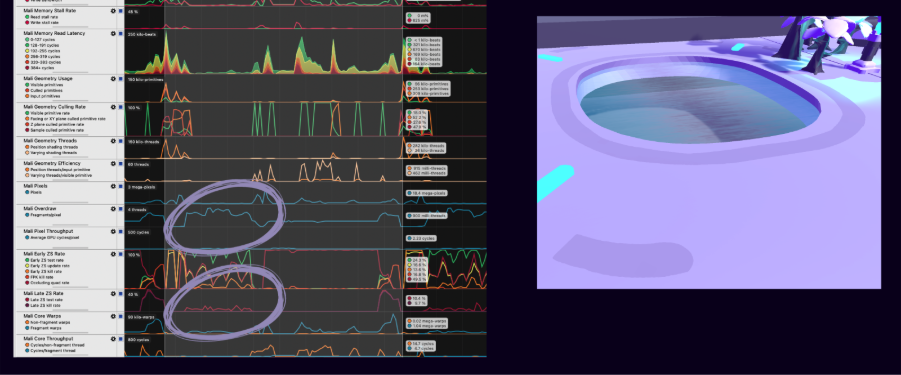Click green dot beside Read stall rate

click(27, 17)
